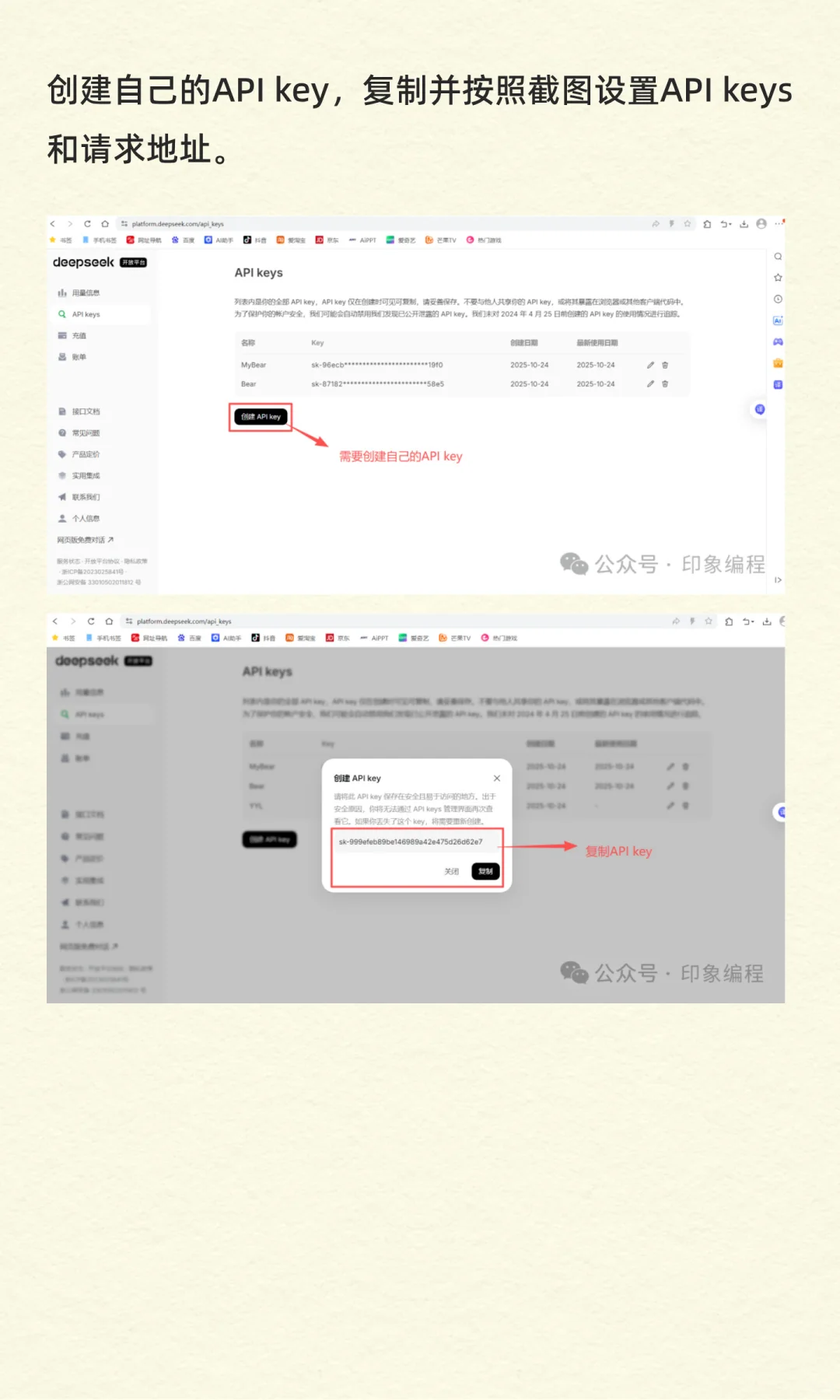Screen dimensions: 840x1400
Task: Delete the Bear key with trash icon, first screenshot
Action: pos(665,384)
